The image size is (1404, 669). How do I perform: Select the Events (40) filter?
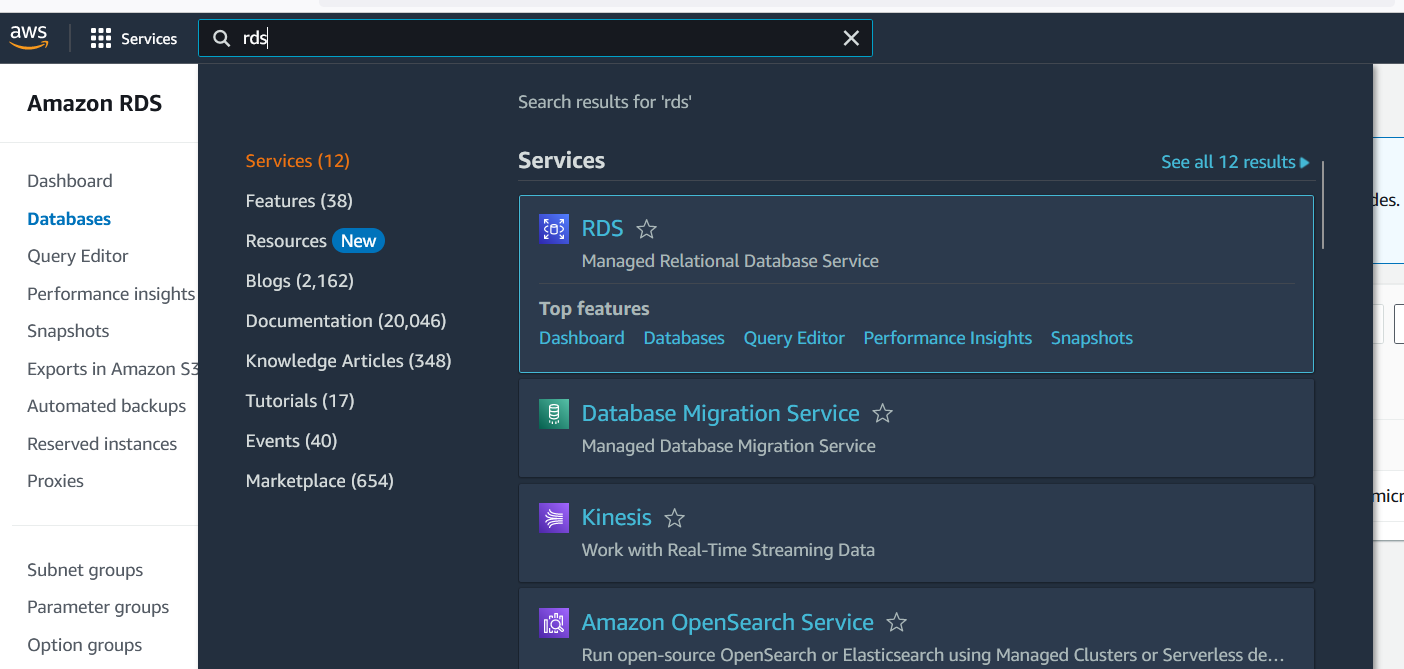(292, 441)
